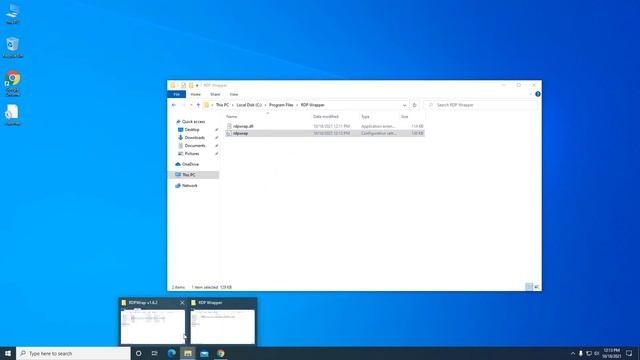Click the Explorer Forward arrow
640x360 pixels.
click(x=183, y=105)
